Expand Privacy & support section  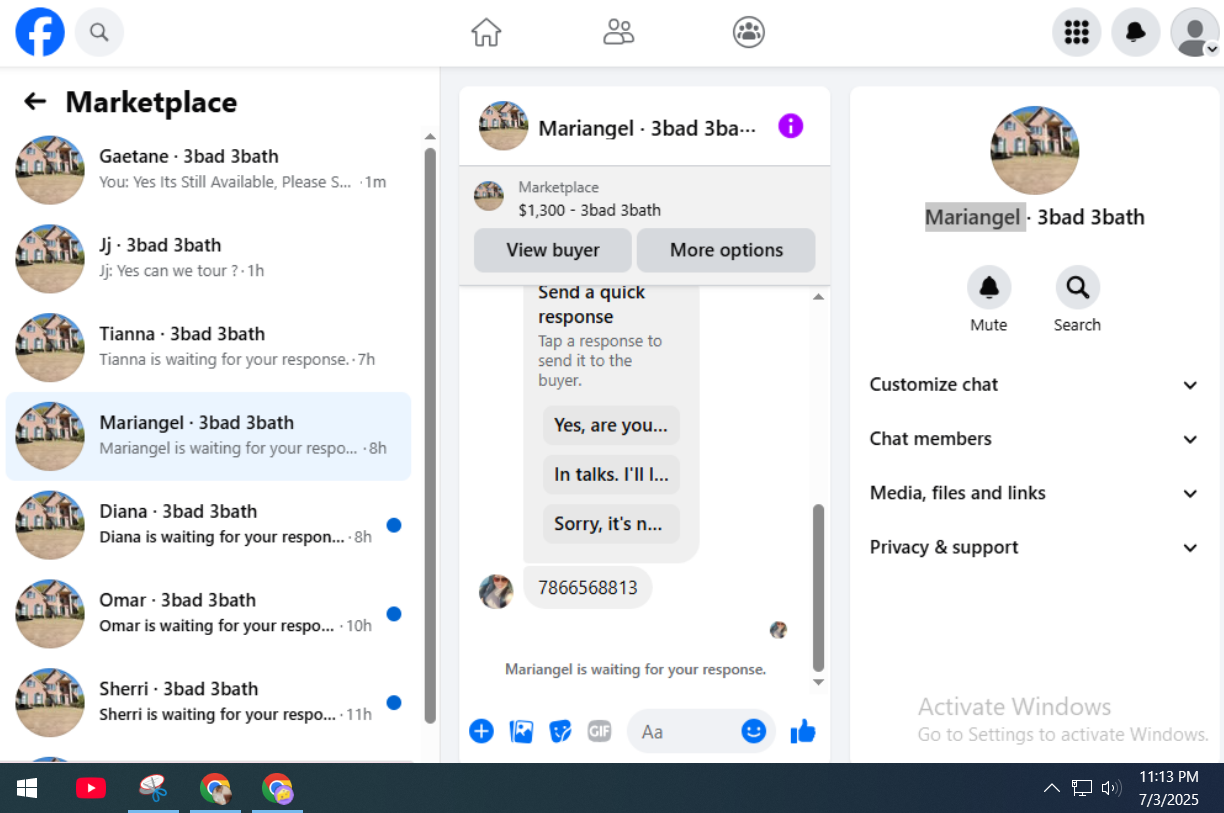point(1034,547)
